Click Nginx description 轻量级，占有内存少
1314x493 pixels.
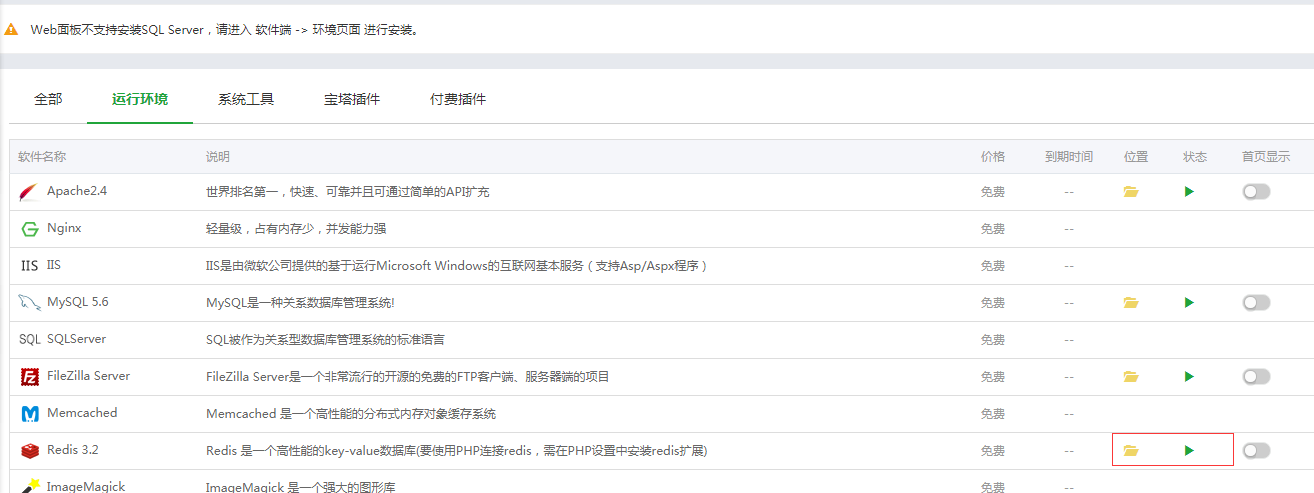(x=296, y=229)
